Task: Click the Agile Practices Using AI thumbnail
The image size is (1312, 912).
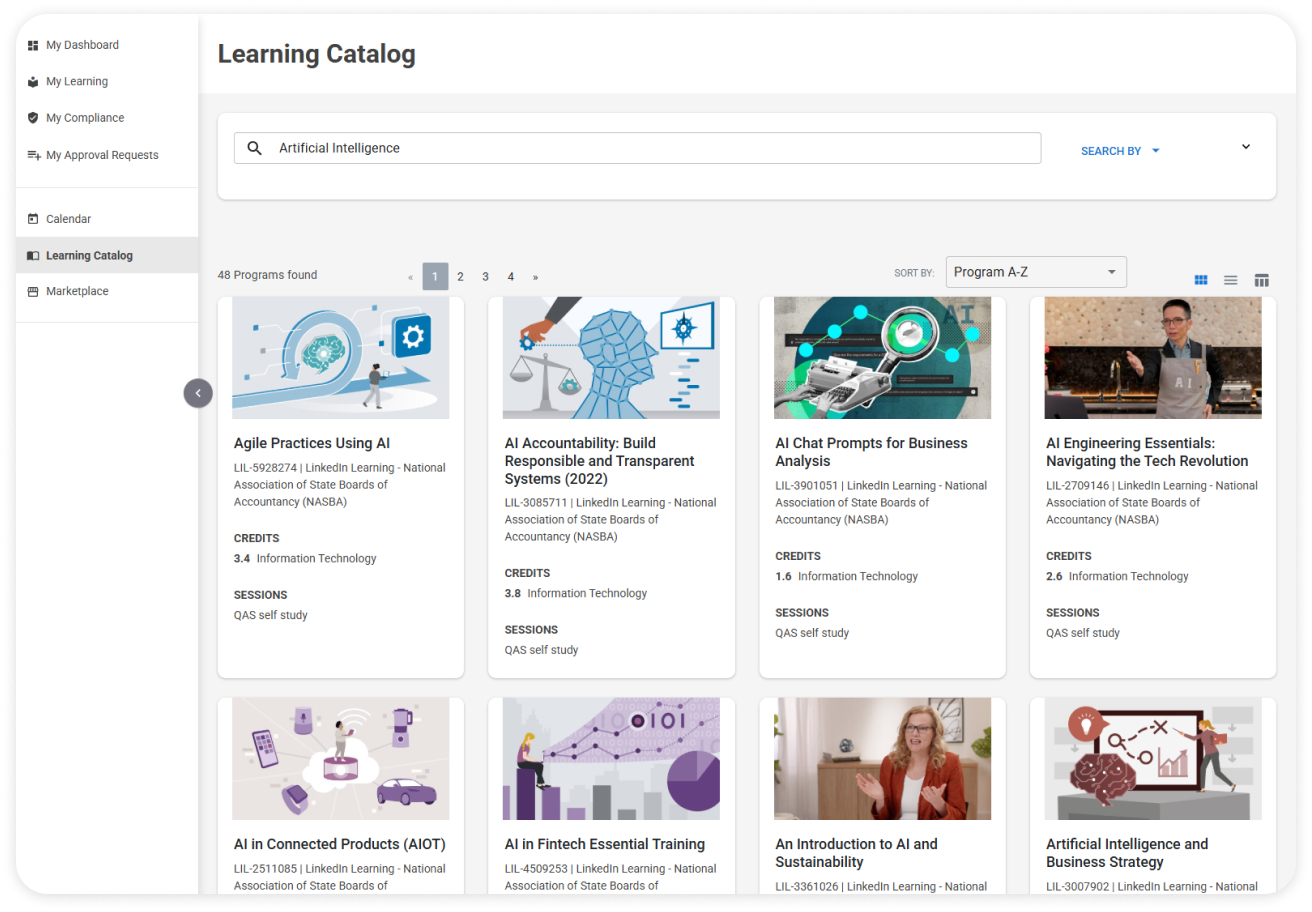Action: pos(341,357)
